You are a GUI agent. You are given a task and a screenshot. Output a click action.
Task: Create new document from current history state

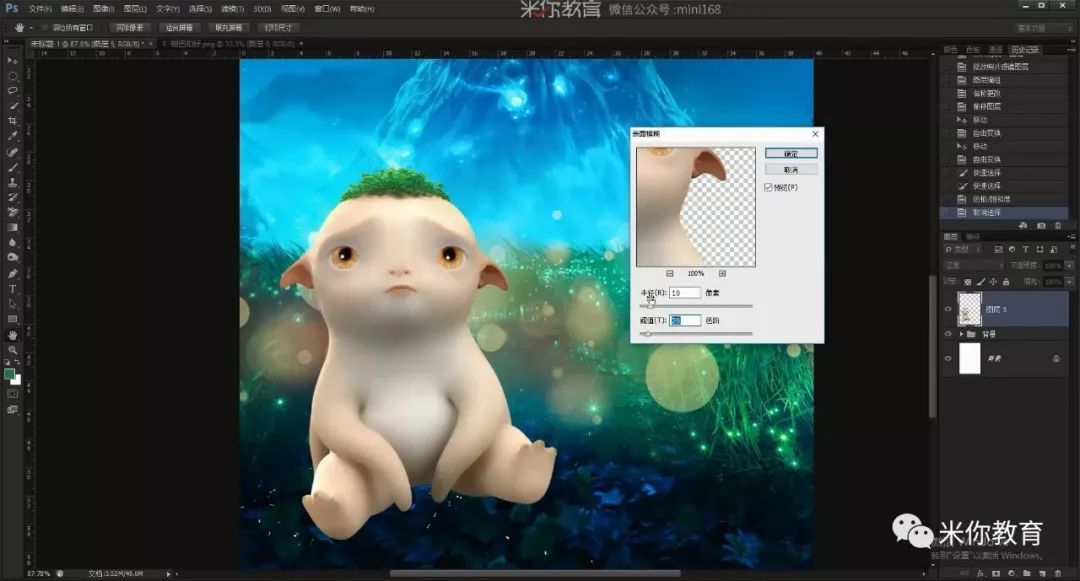coord(1023,226)
